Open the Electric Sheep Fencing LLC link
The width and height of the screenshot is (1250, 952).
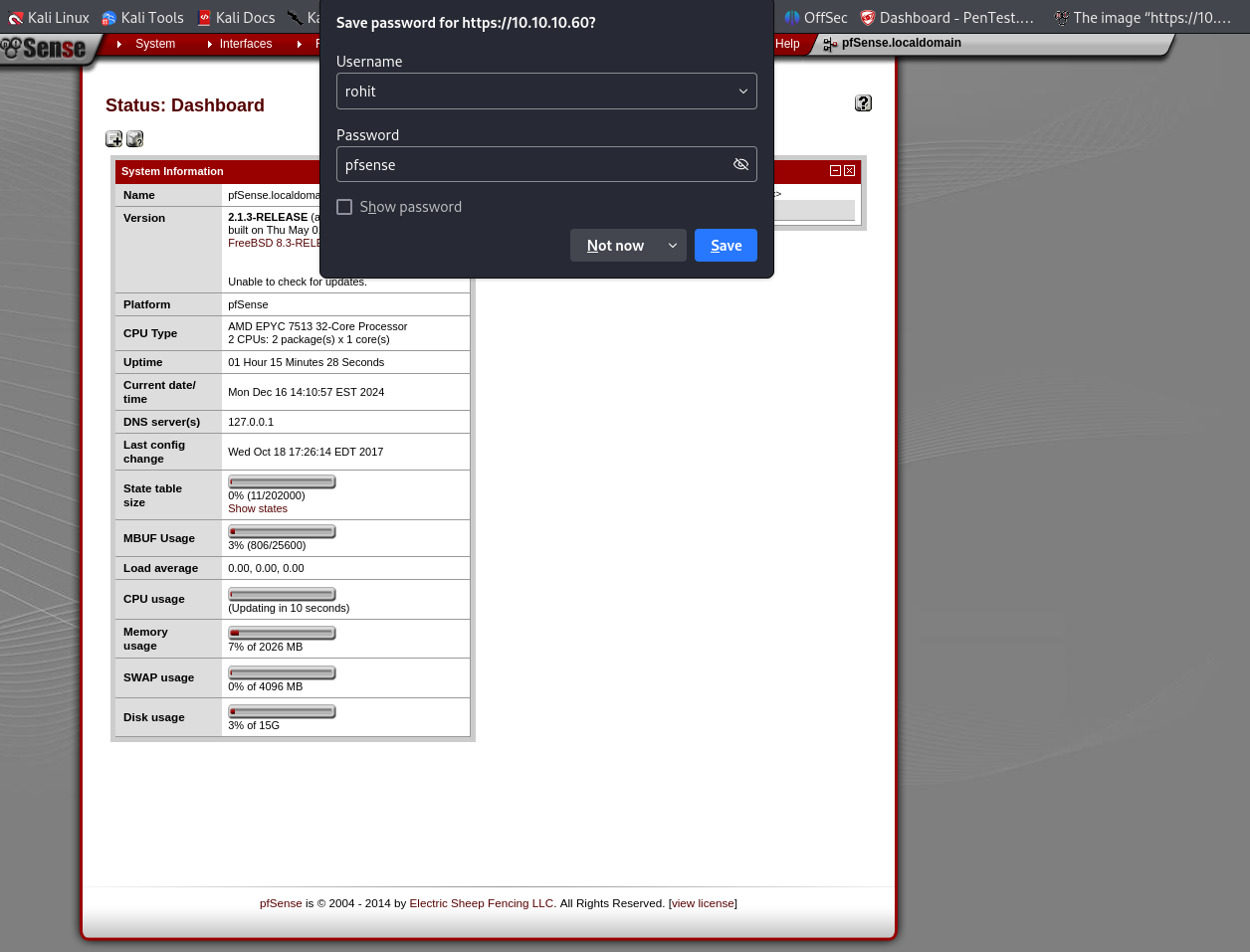(x=483, y=903)
